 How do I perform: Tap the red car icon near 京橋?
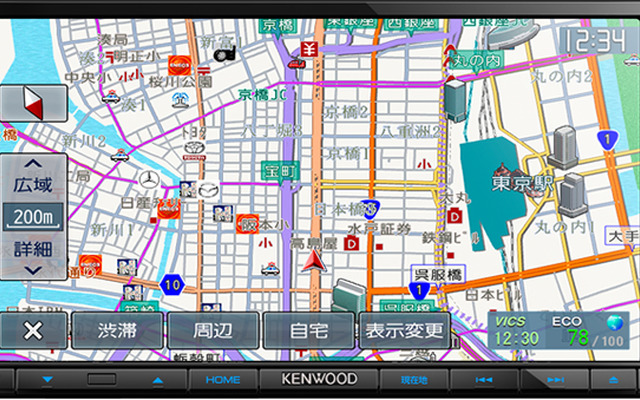296,63
